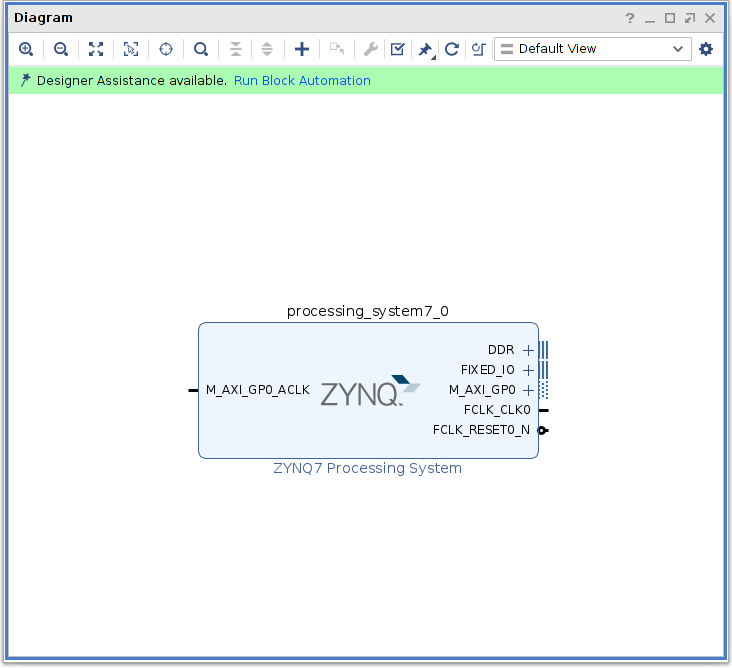Click the ZYNQ7 Processing System label

(367, 468)
